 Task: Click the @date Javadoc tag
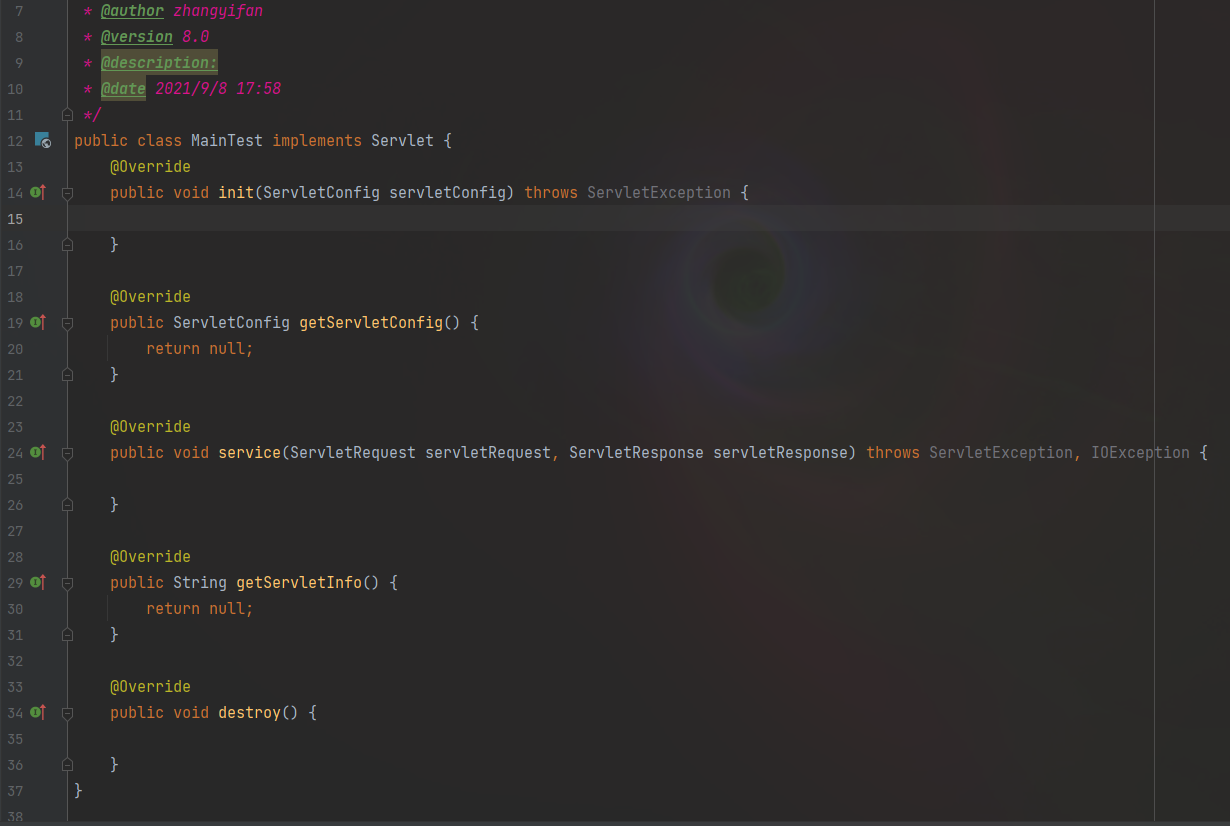(123, 88)
